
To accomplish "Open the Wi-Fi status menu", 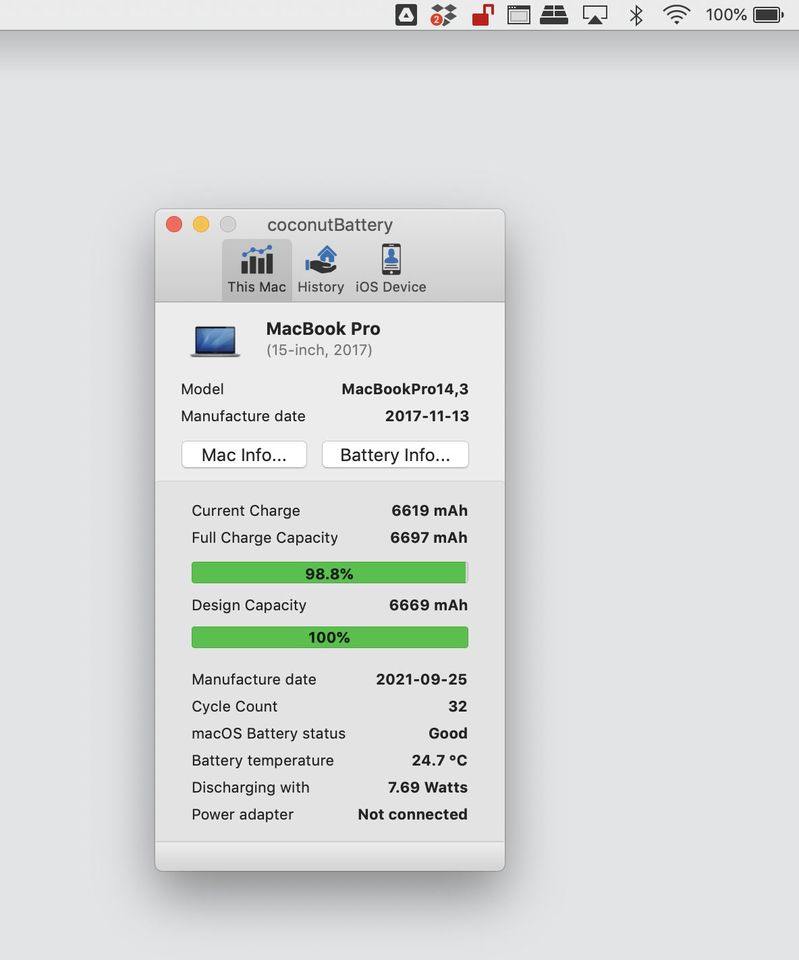I will [x=677, y=15].
